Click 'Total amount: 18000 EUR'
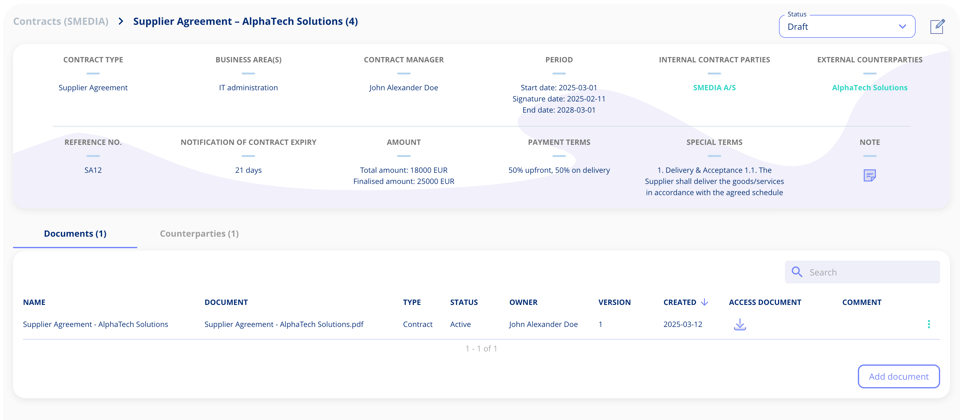Viewport: 960px width, 420px height. click(403, 170)
